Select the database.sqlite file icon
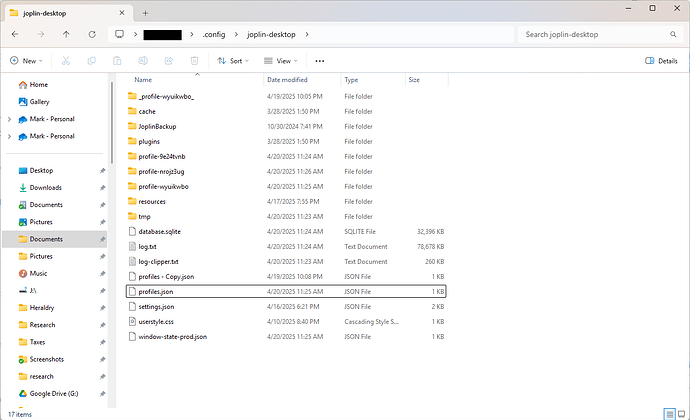Screen dimensions: 690x420 (x=132, y=232)
